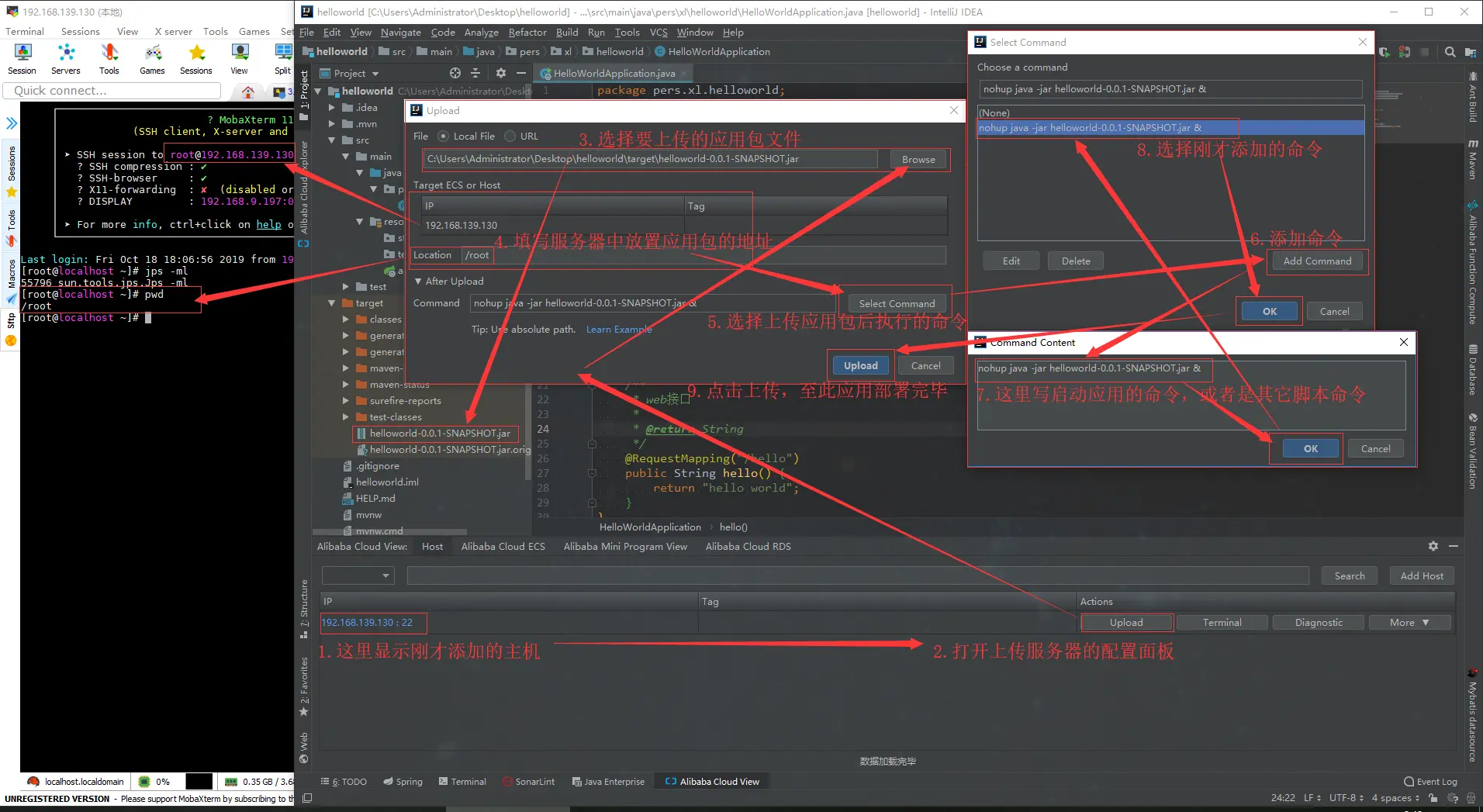Open the X server menu in MobaXterm

[x=173, y=32]
